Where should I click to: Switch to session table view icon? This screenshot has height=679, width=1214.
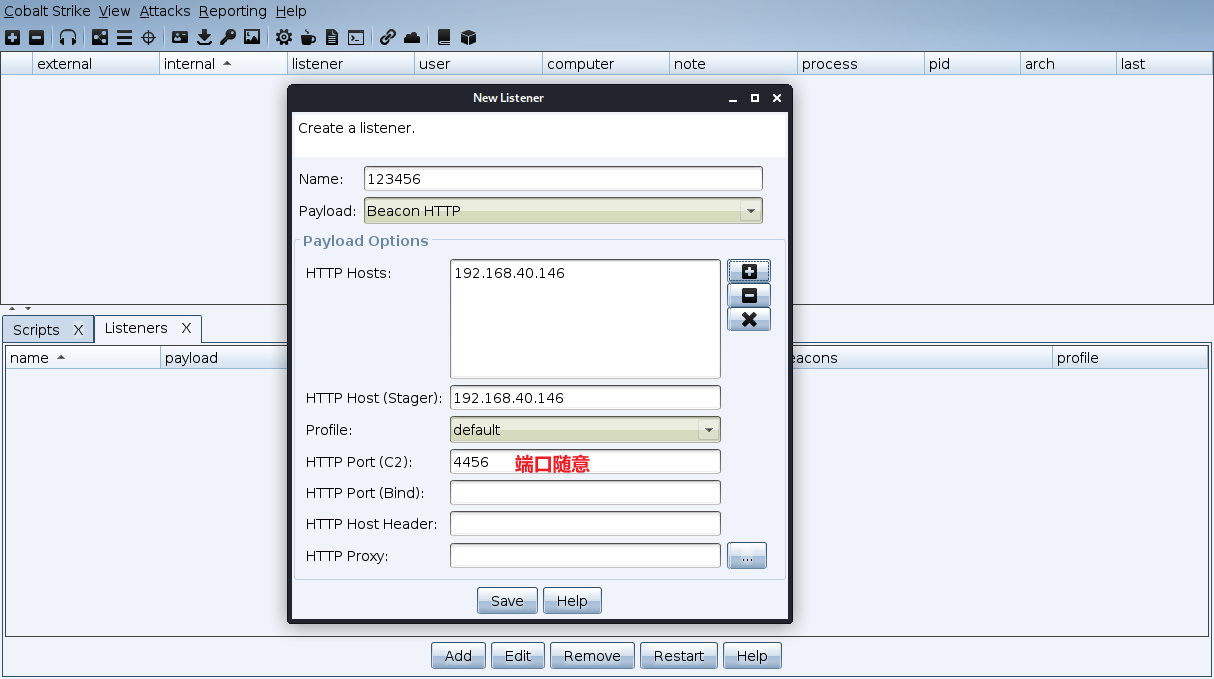(124, 38)
